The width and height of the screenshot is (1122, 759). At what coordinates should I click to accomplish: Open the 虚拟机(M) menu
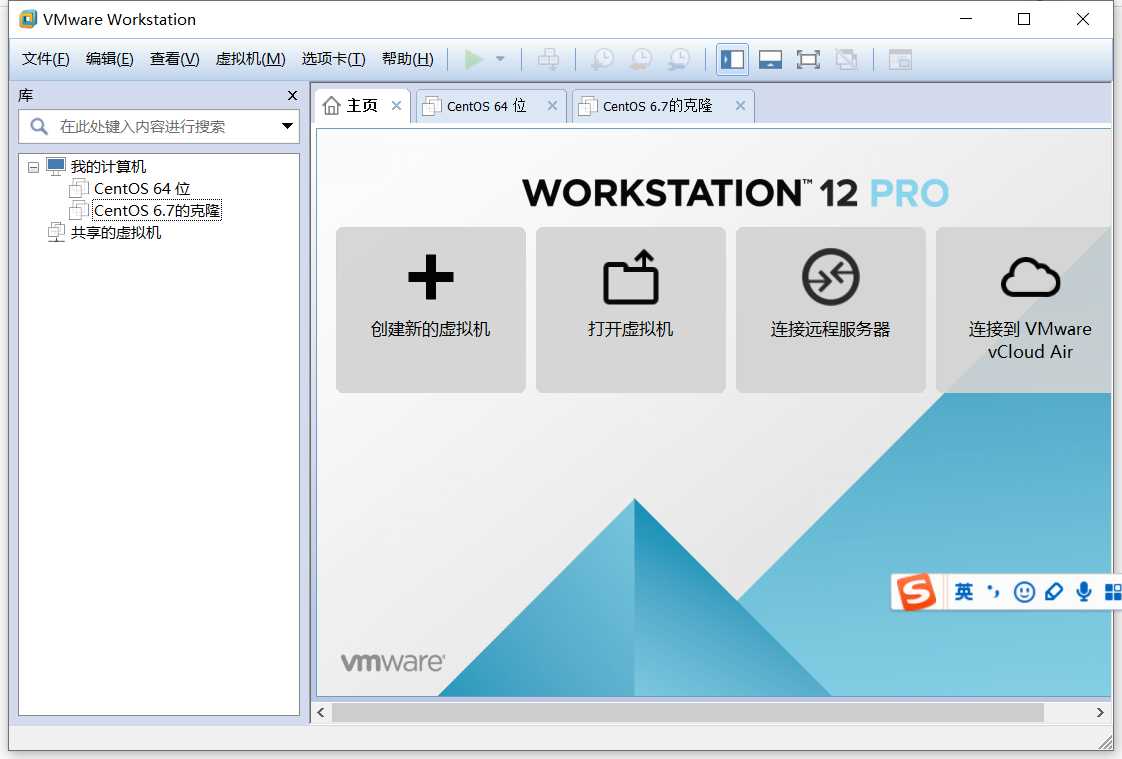tap(250, 59)
